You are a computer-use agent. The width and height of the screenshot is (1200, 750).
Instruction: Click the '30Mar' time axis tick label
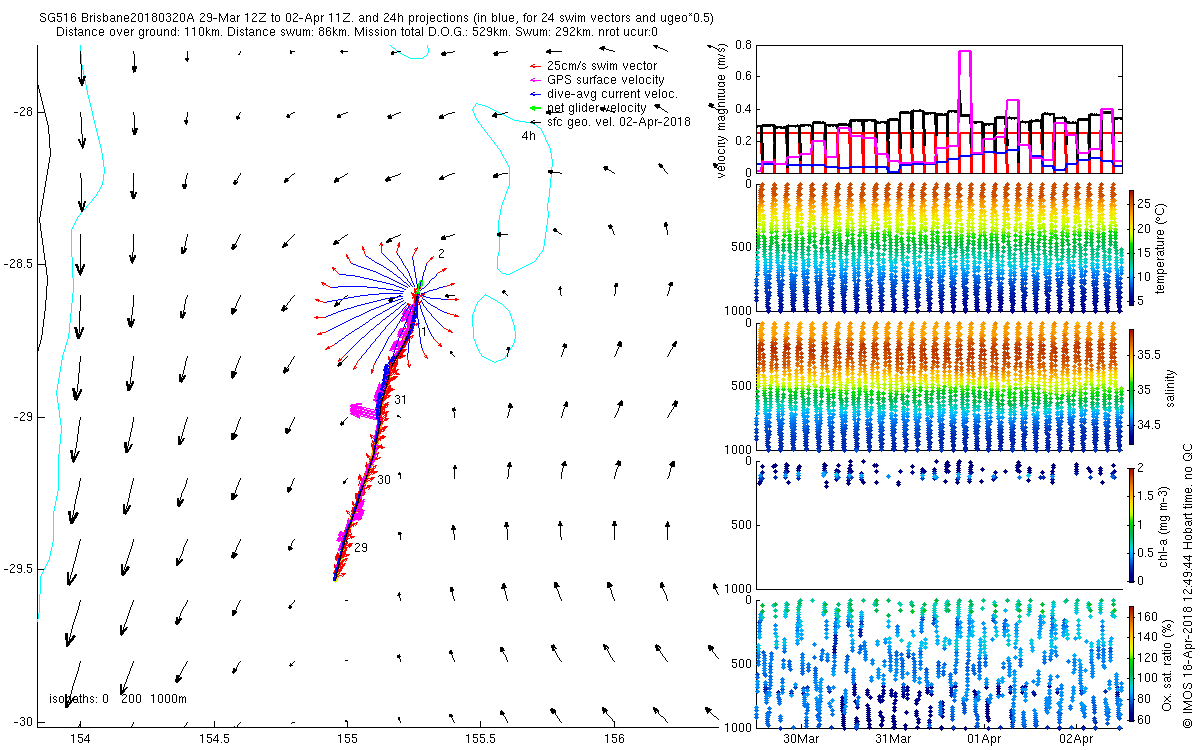pyautogui.click(x=801, y=739)
